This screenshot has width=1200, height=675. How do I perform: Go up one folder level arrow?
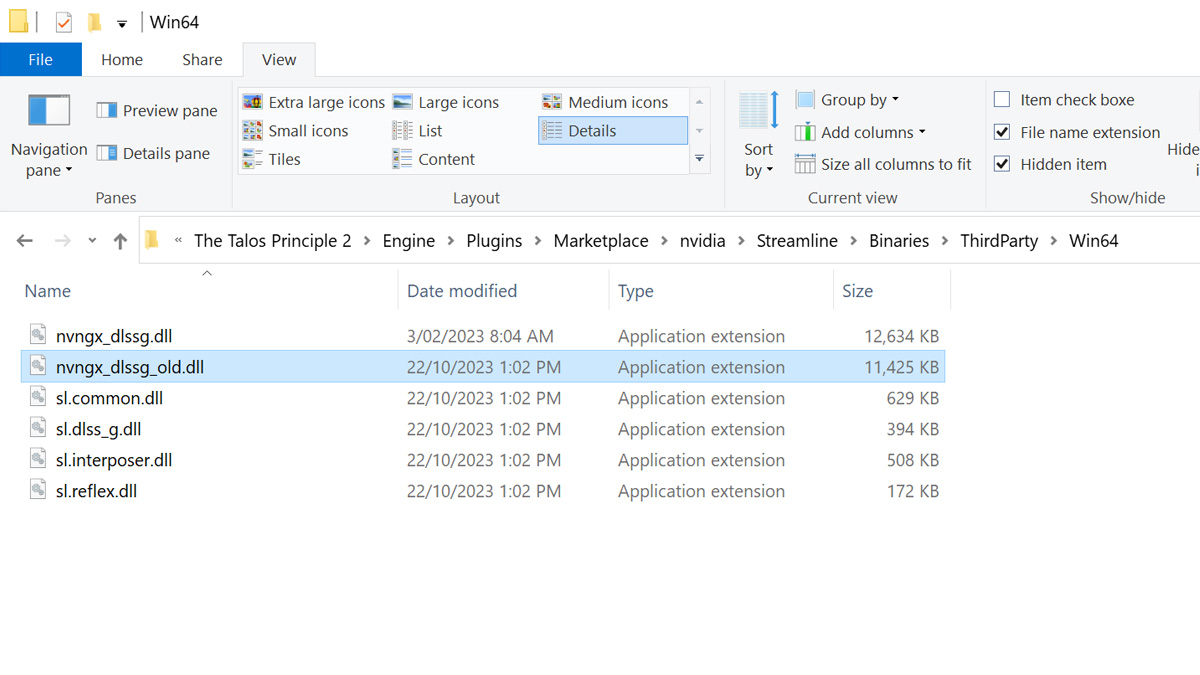pyautogui.click(x=120, y=241)
